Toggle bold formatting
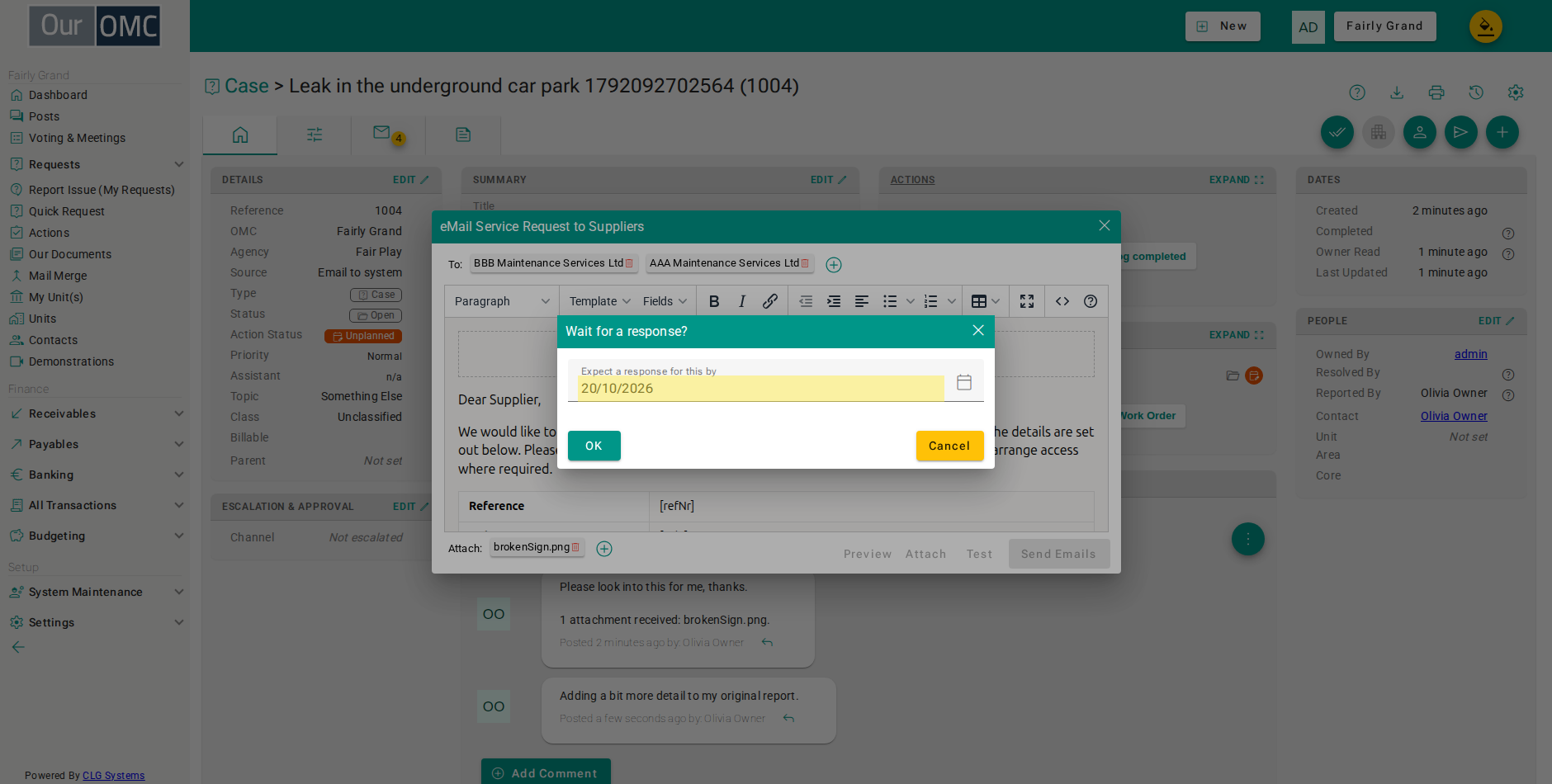1552x784 pixels. pos(714,301)
